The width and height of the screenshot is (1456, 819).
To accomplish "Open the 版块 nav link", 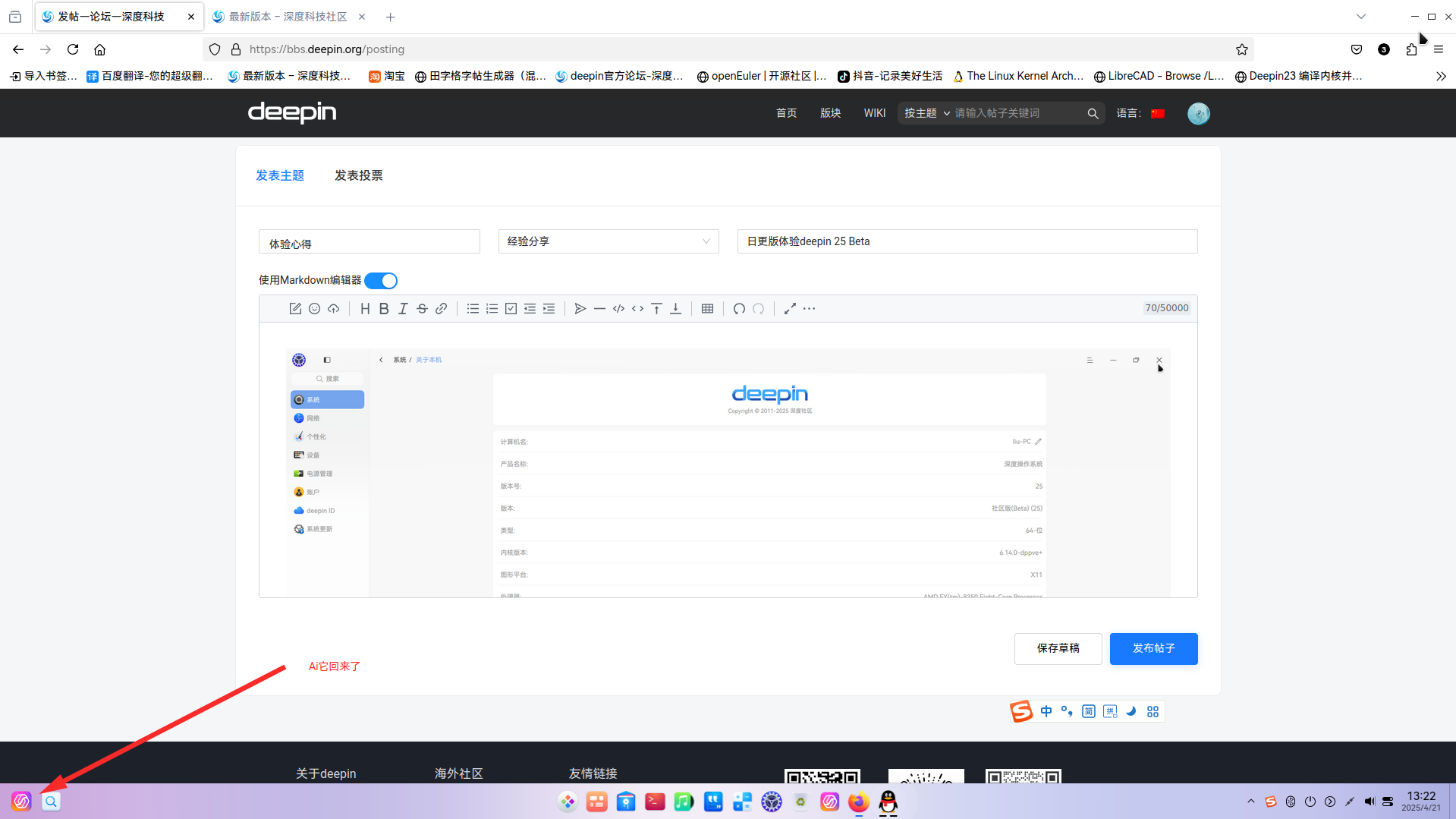I will pyautogui.click(x=831, y=113).
